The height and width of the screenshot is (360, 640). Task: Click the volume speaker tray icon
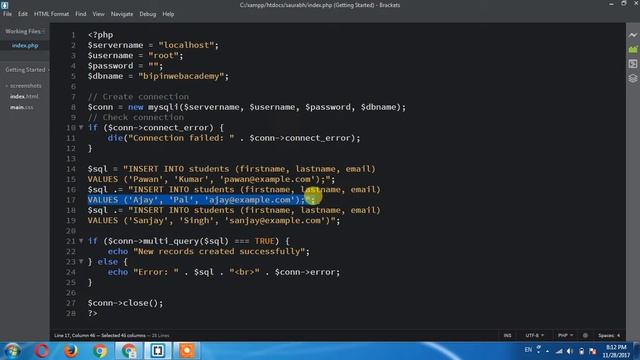570,351
